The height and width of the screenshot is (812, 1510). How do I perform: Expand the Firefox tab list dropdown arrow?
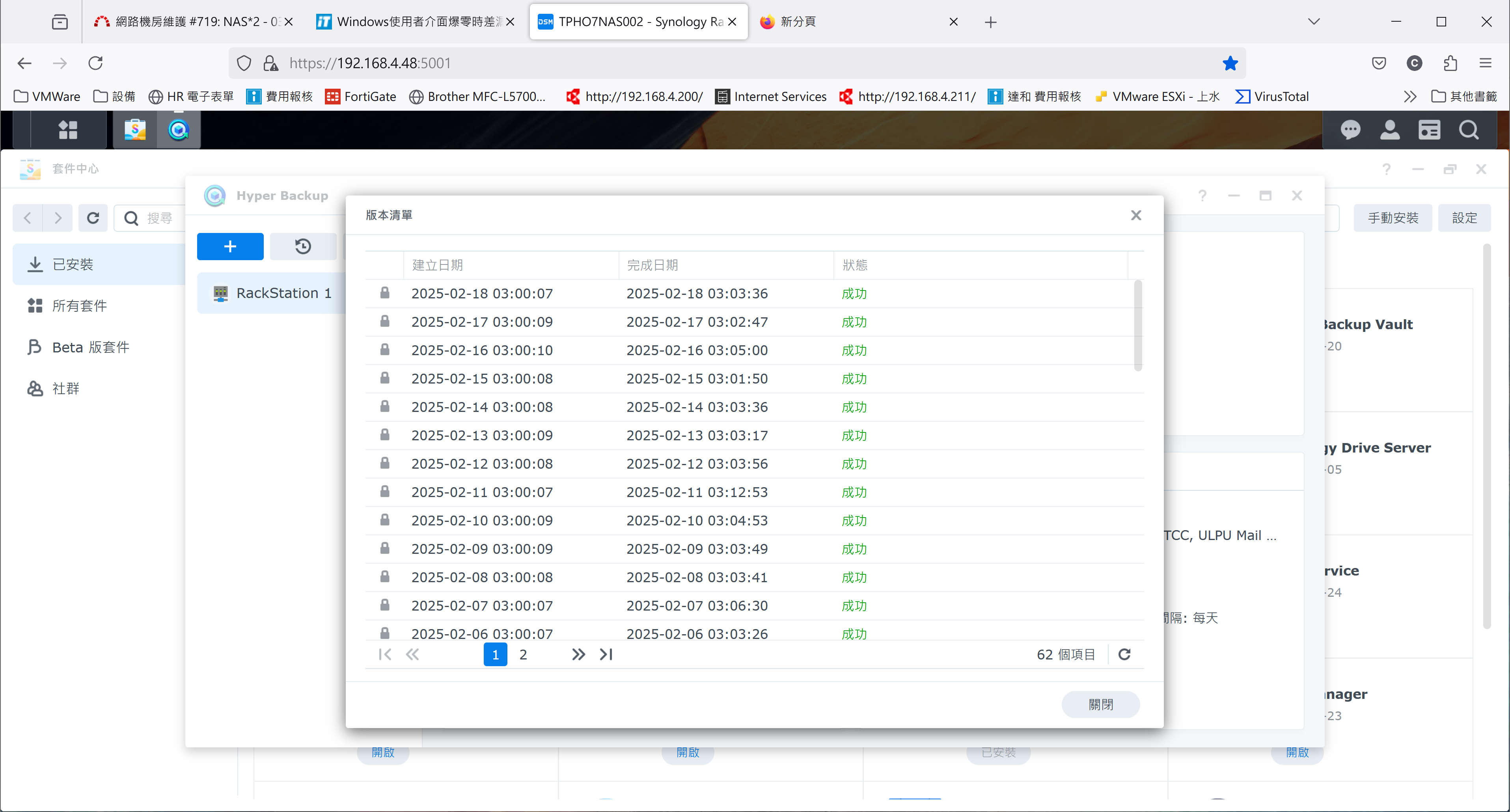(1314, 22)
